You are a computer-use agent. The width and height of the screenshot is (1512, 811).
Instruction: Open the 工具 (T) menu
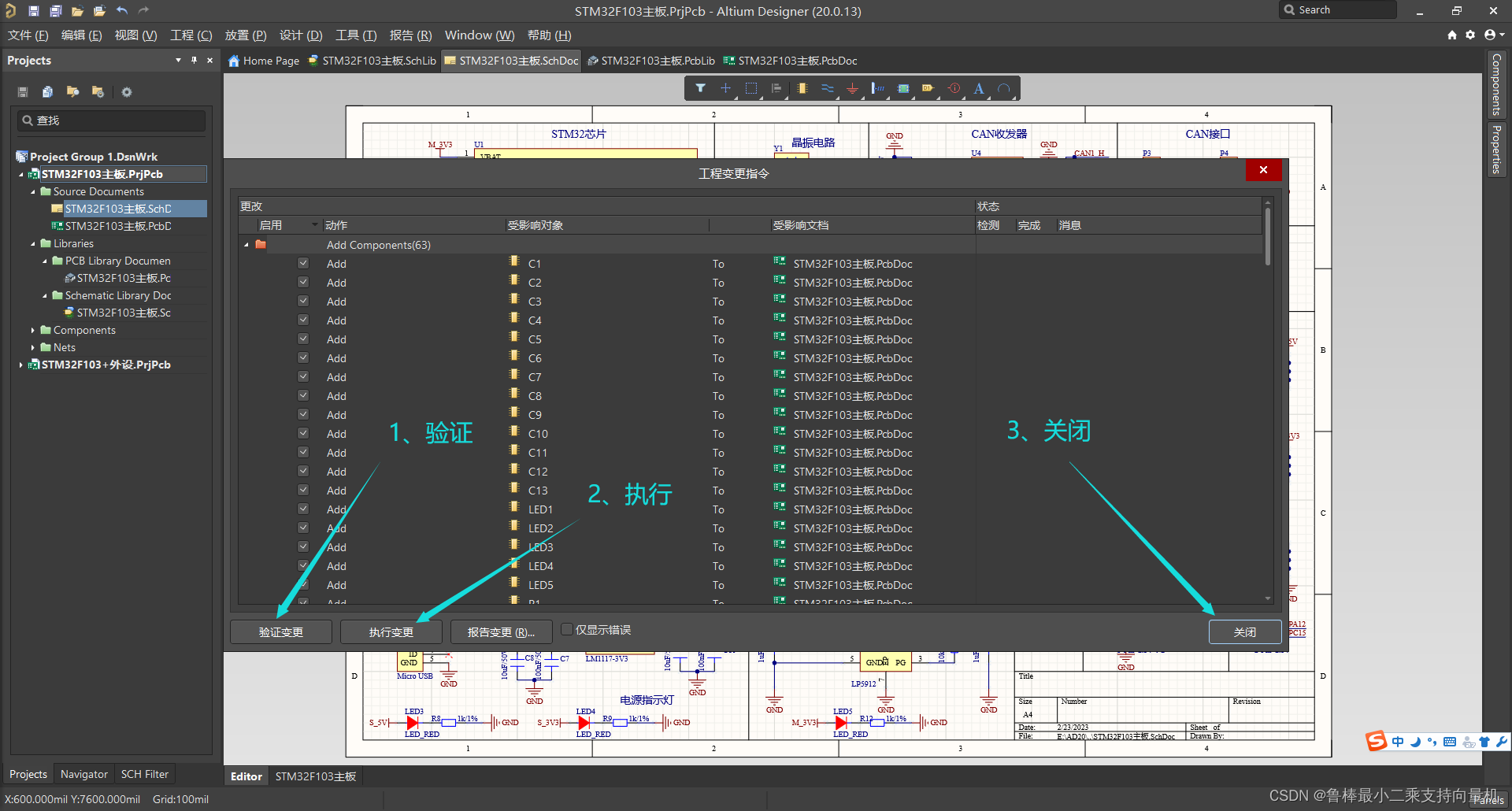click(356, 35)
